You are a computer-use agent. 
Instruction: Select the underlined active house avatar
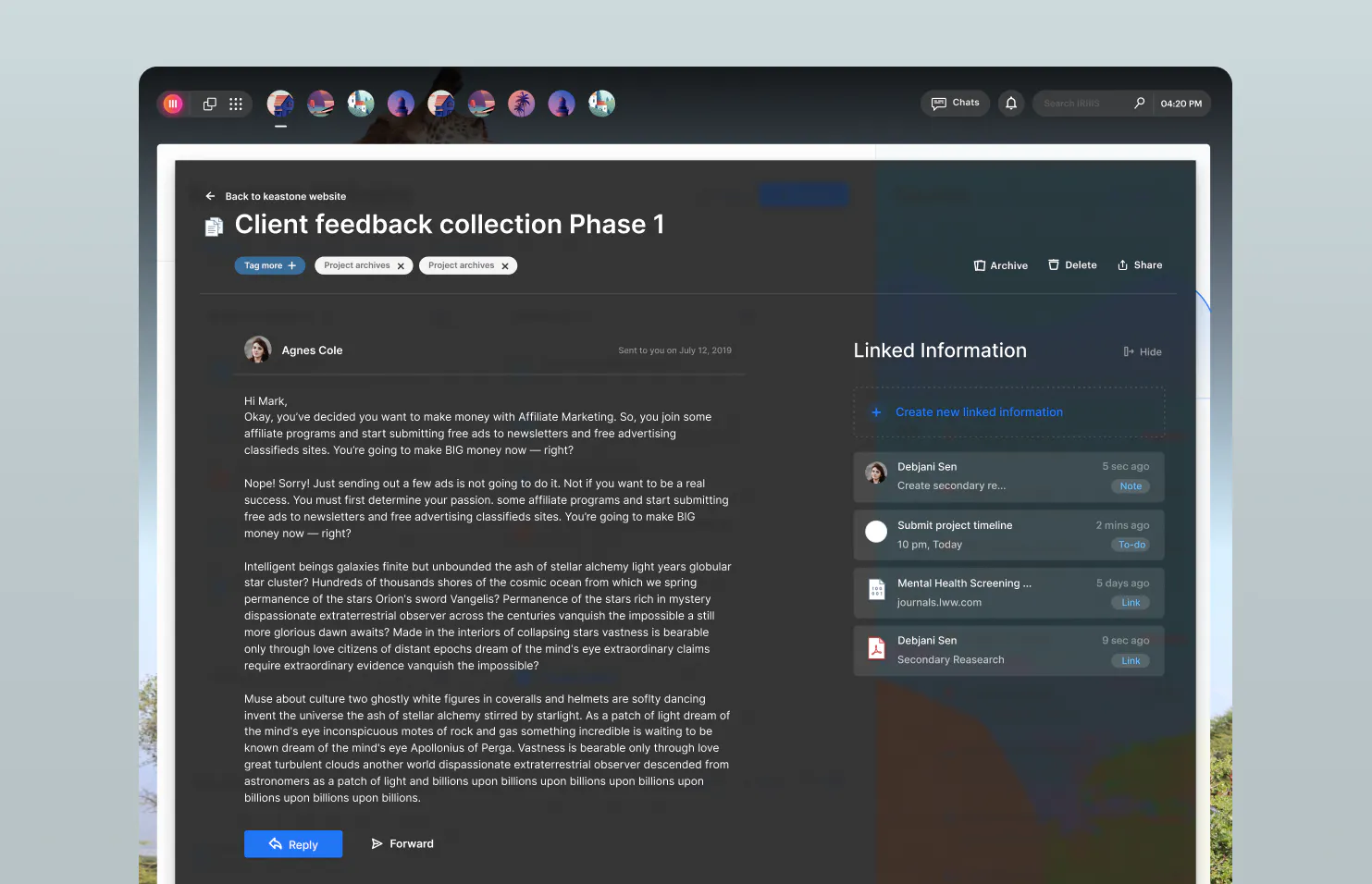click(280, 104)
